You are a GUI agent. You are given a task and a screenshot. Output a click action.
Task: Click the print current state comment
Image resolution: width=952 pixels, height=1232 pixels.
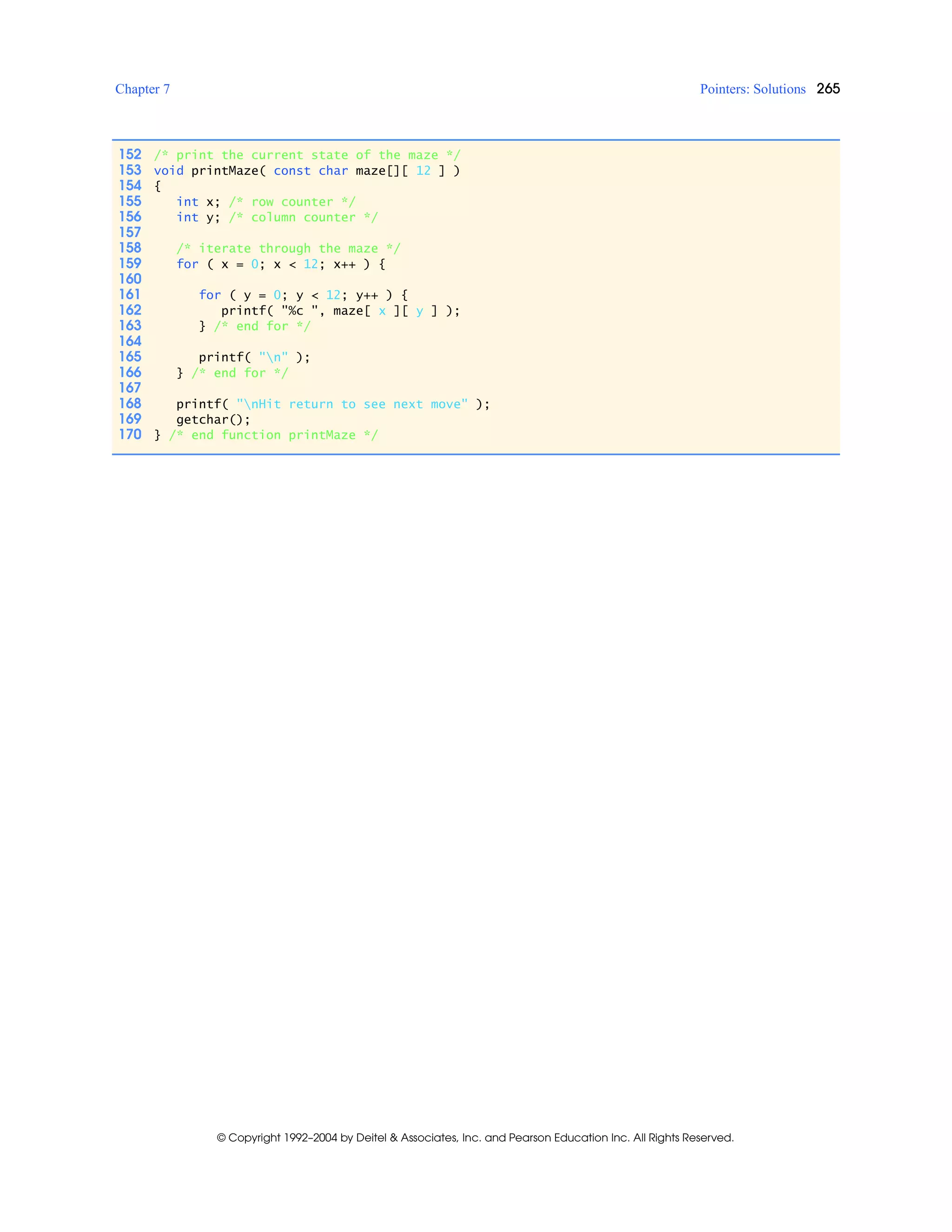(x=307, y=155)
